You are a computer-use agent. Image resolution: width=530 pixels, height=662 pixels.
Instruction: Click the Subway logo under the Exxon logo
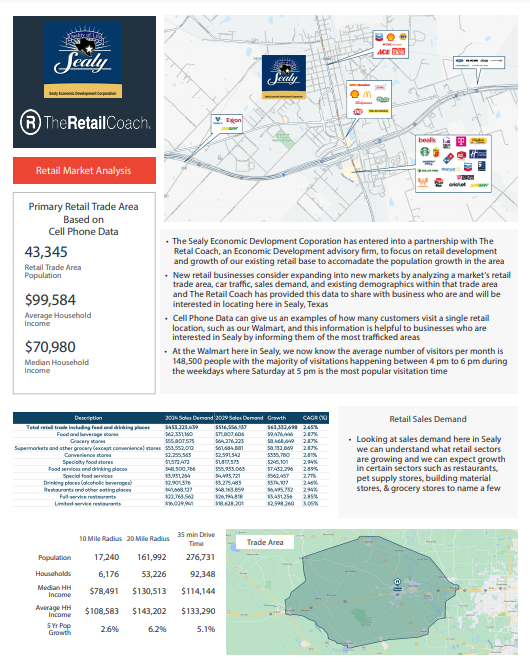click(x=229, y=128)
